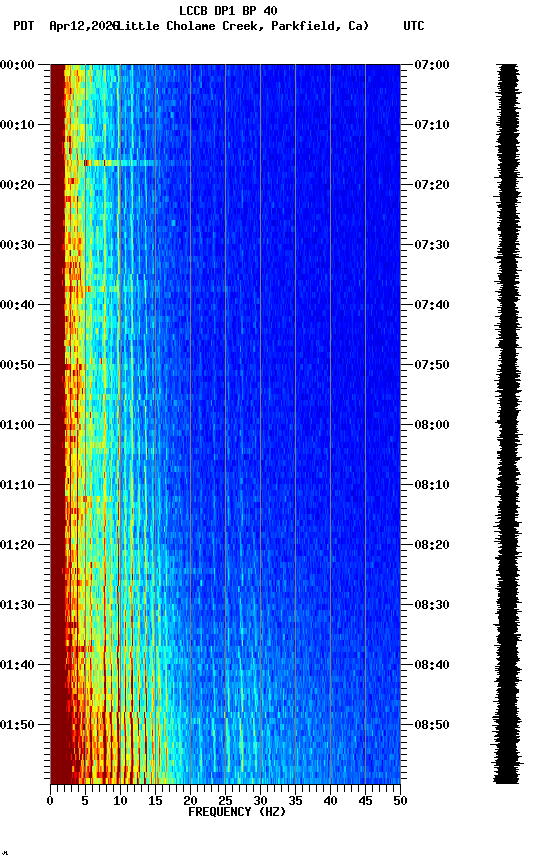Click the 01:00 PDT time label
This screenshot has height=864, width=552.
click(x=17, y=425)
